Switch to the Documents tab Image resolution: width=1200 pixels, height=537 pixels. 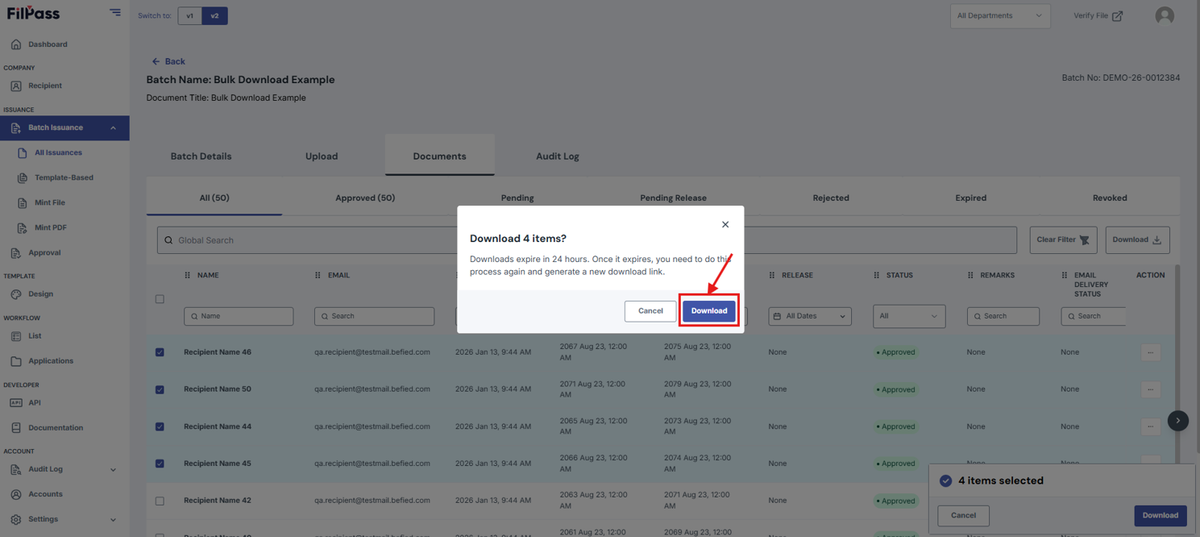click(440, 156)
